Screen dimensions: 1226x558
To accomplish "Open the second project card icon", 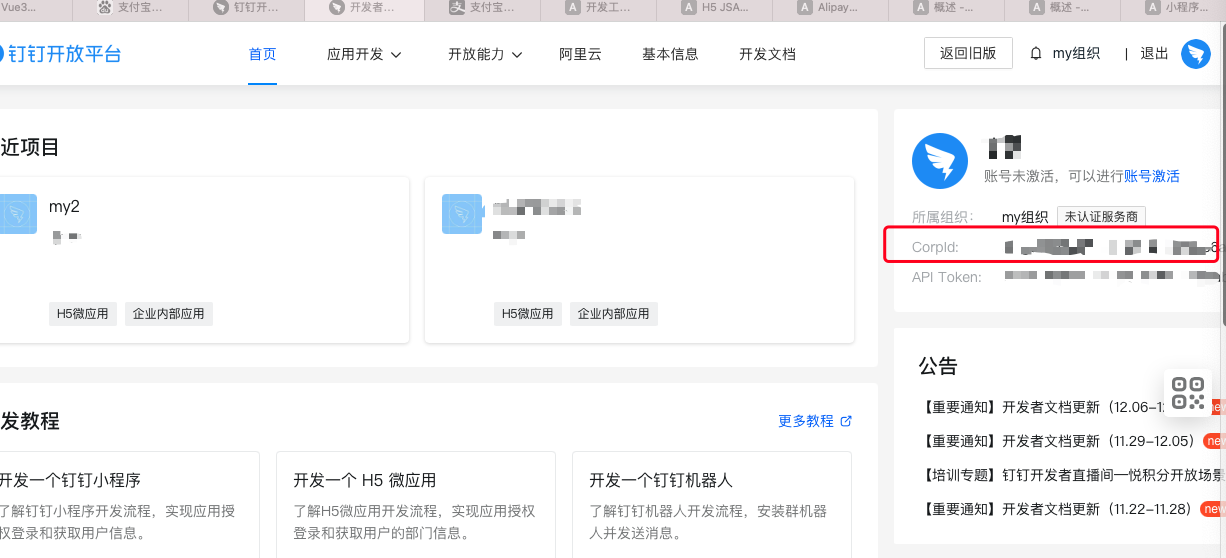I will (462, 214).
